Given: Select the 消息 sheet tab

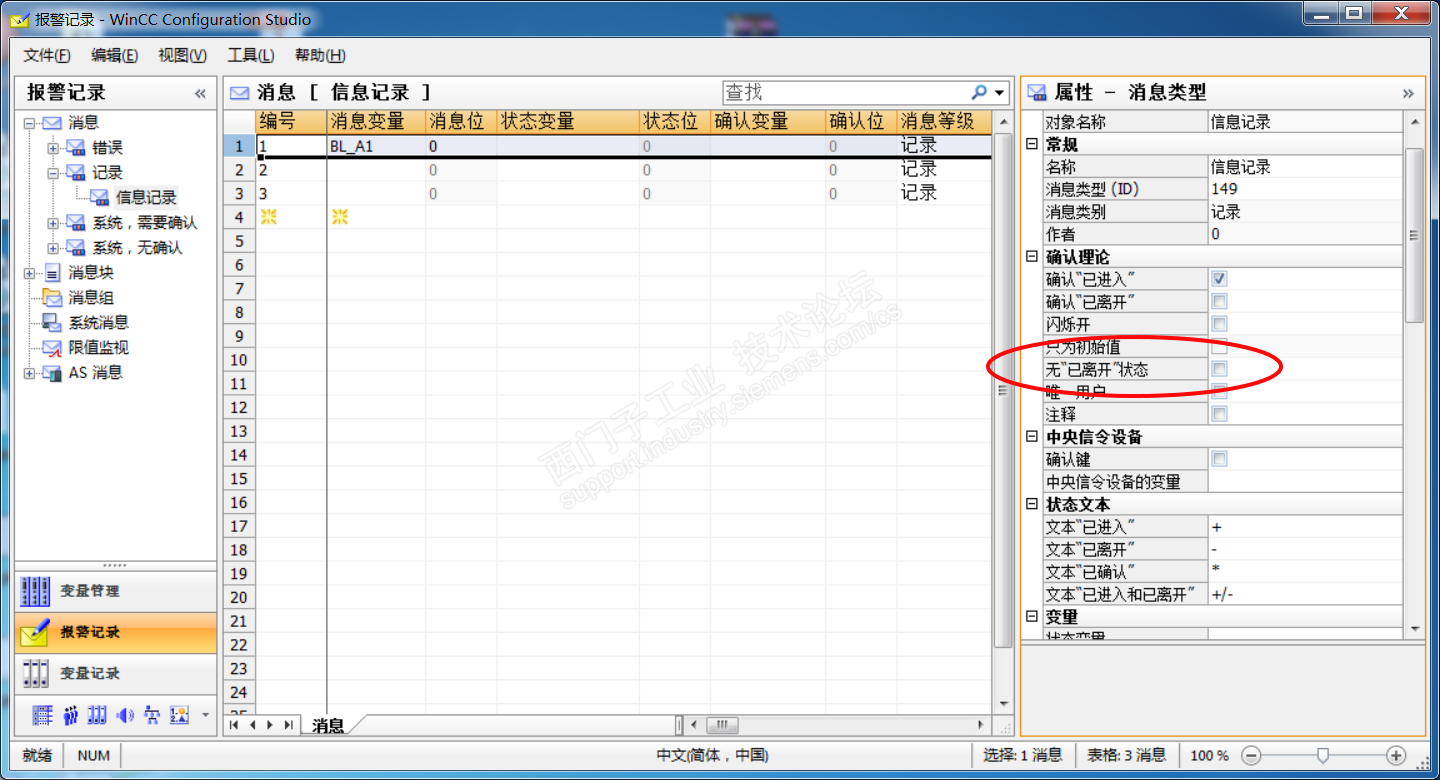Looking at the screenshot, I should tap(328, 726).
